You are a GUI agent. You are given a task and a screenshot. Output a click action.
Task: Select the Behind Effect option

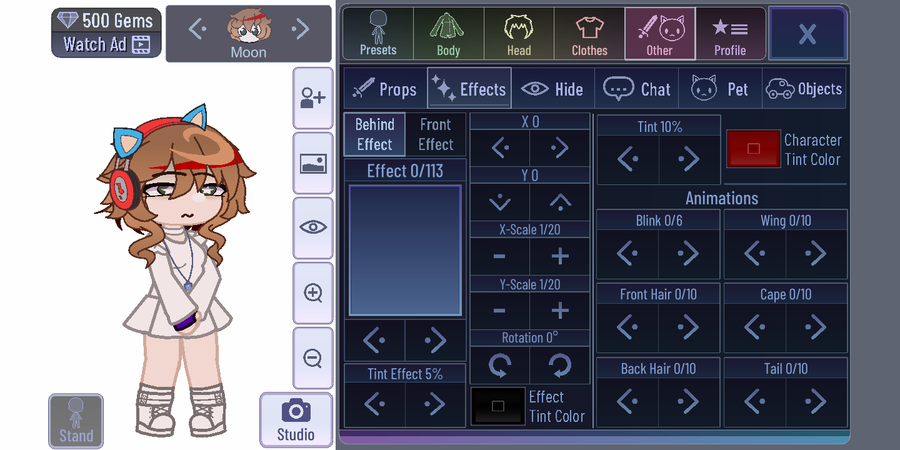pos(374,134)
